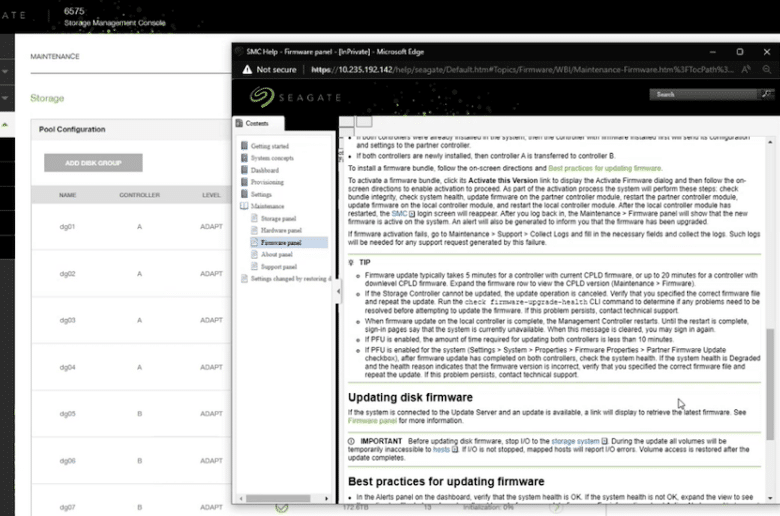Click the Storage panel page icon
The height and width of the screenshot is (516, 780).
pos(254,218)
